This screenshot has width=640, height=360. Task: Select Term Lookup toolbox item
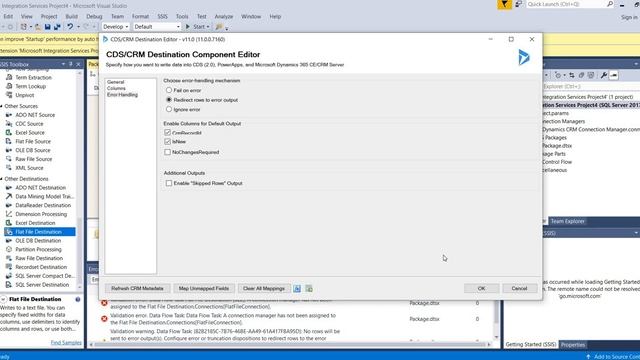31,86
